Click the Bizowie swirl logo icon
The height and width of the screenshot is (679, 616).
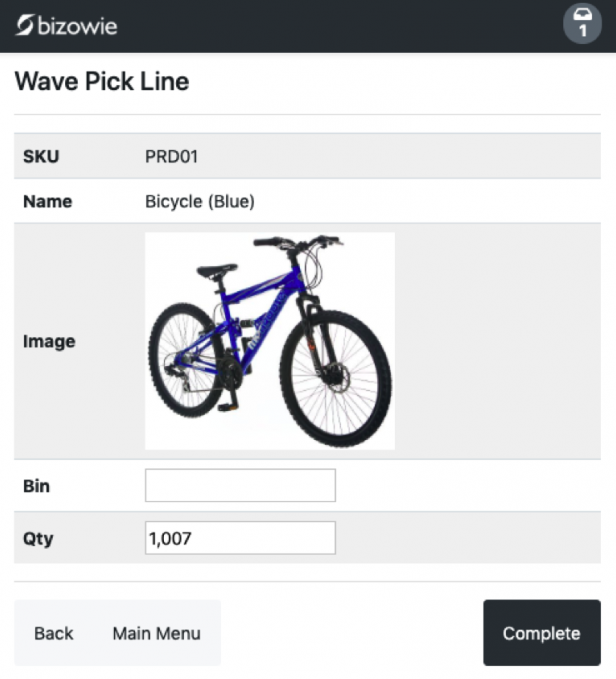click(24, 25)
